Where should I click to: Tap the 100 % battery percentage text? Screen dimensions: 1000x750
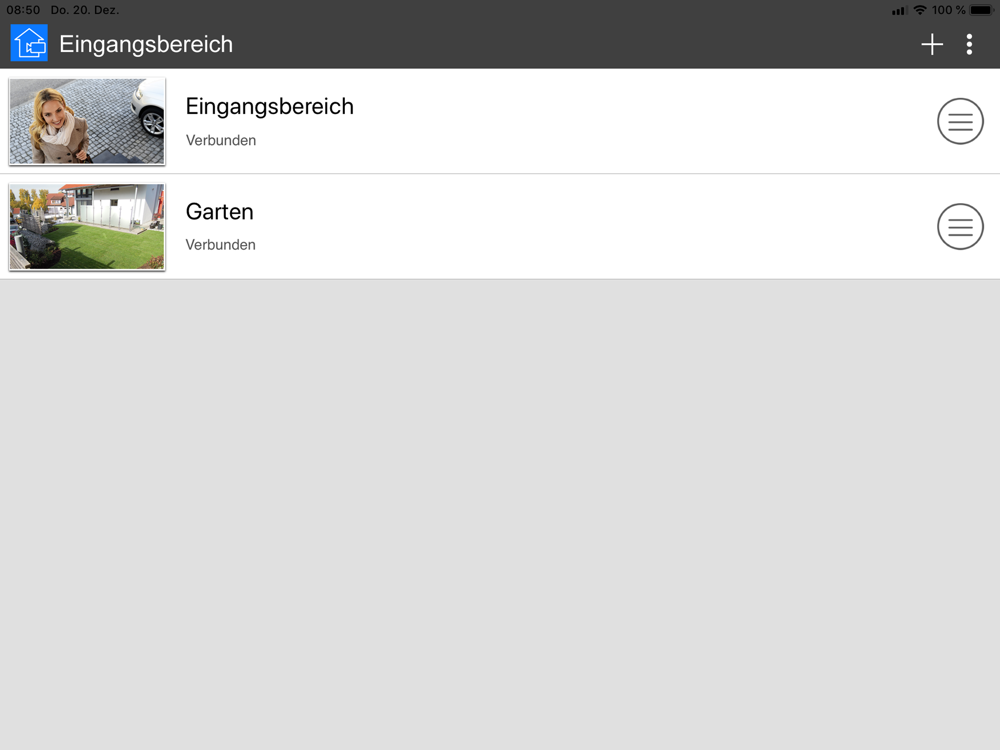(x=948, y=10)
